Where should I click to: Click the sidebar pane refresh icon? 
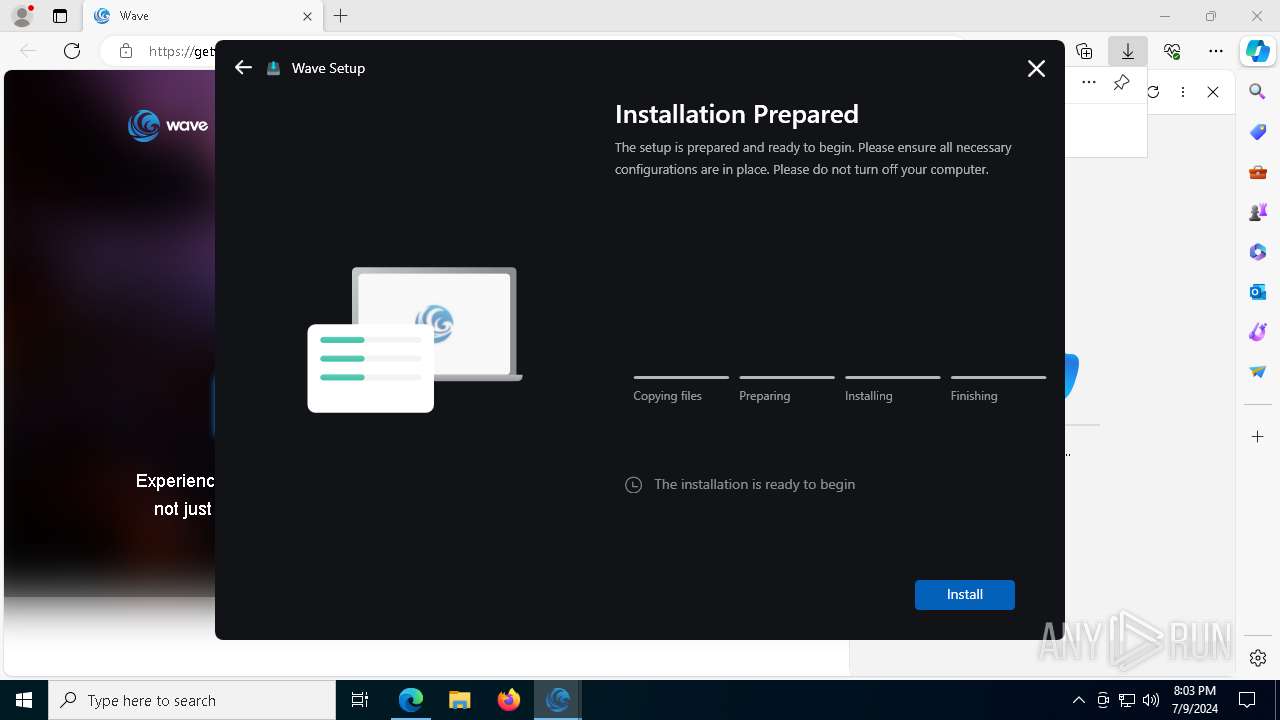click(x=1153, y=92)
